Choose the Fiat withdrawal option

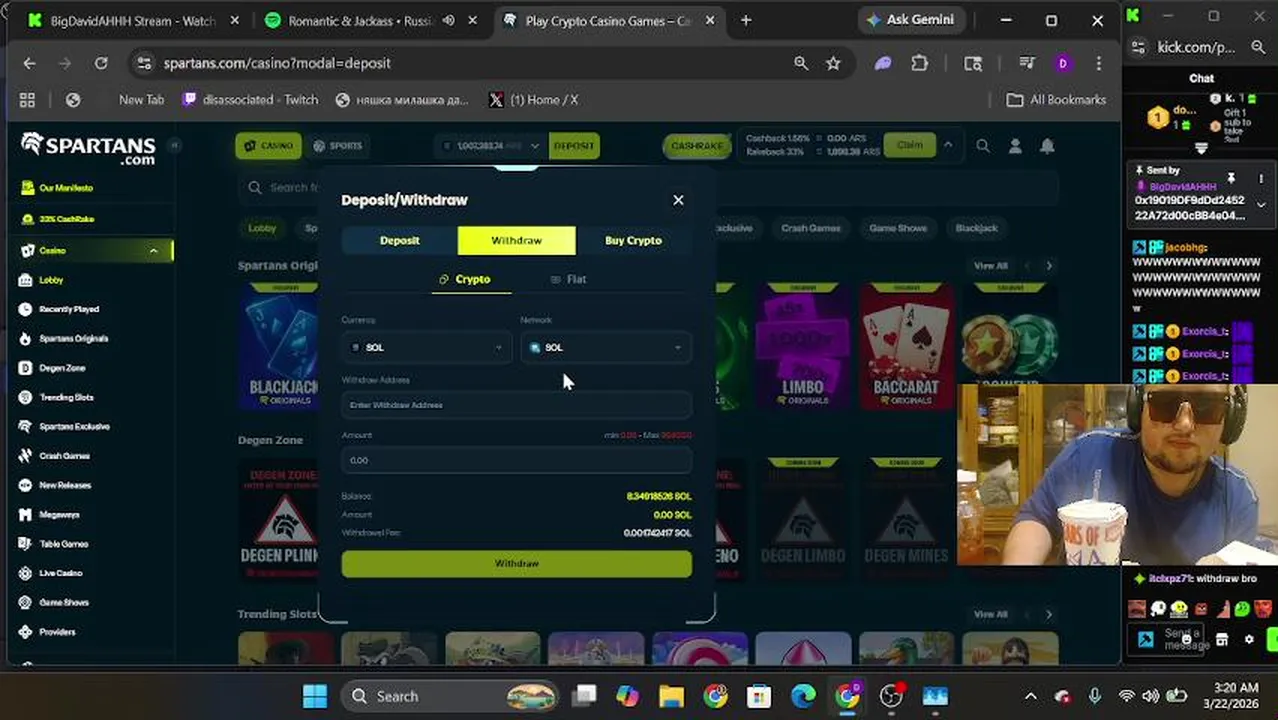click(x=568, y=279)
